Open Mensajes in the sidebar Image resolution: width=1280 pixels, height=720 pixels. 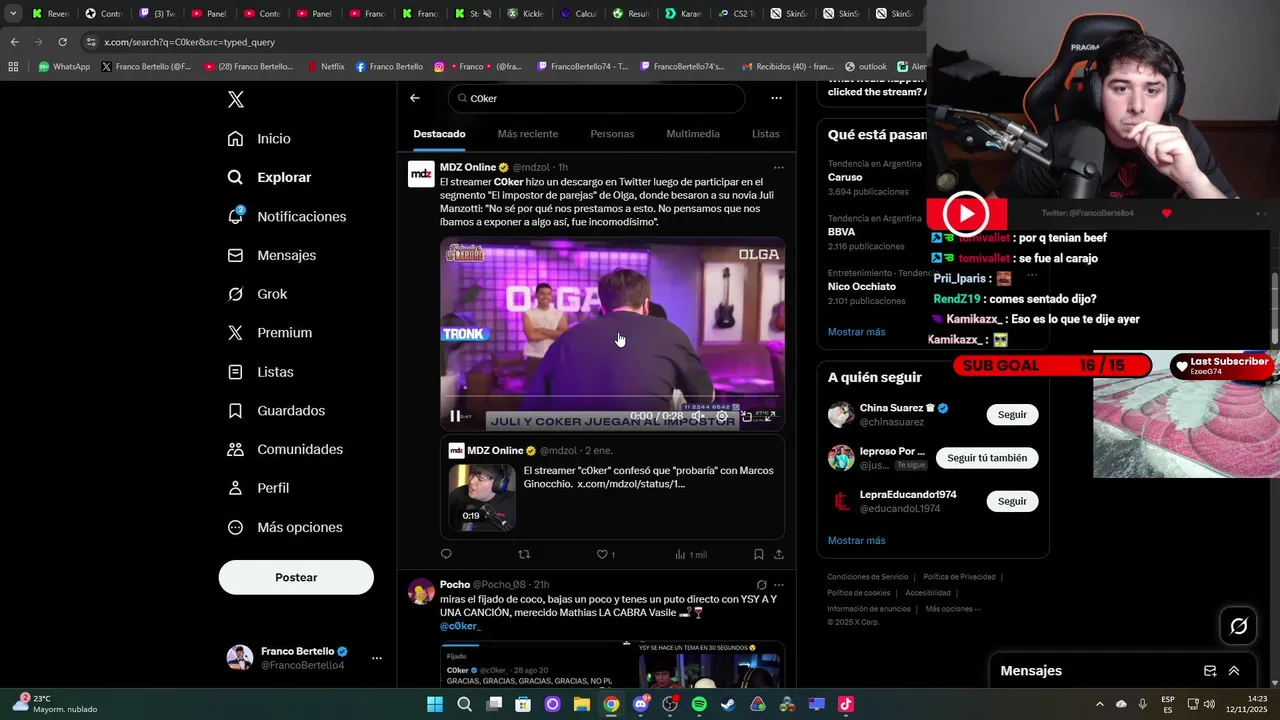[x=271, y=255]
